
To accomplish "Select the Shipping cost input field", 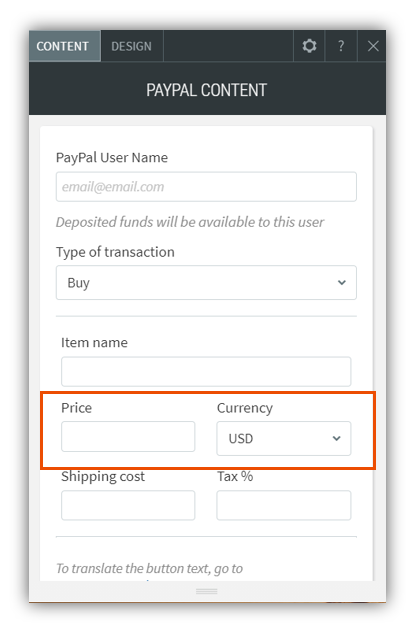I will (x=128, y=505).
